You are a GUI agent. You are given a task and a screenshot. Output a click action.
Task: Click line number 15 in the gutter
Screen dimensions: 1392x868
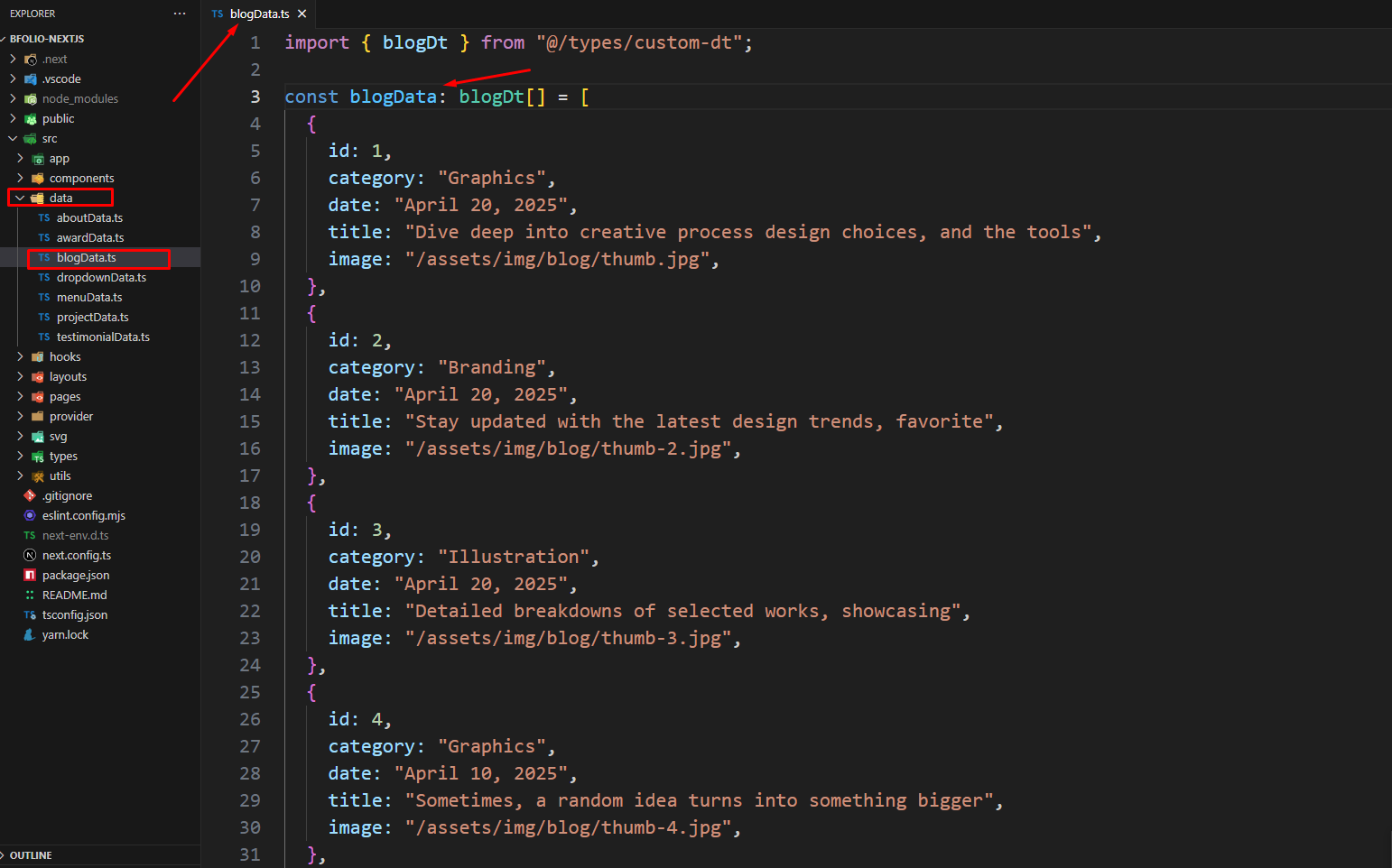pos(250,421)
